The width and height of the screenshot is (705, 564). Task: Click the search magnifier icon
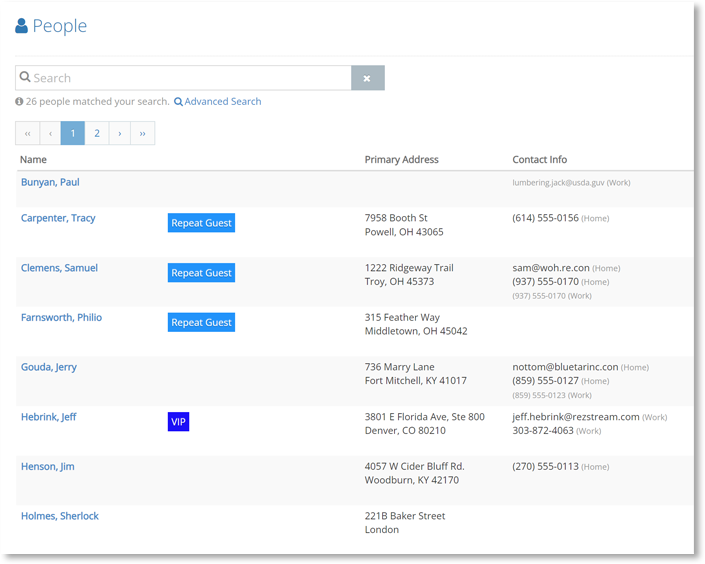(25, 77)
